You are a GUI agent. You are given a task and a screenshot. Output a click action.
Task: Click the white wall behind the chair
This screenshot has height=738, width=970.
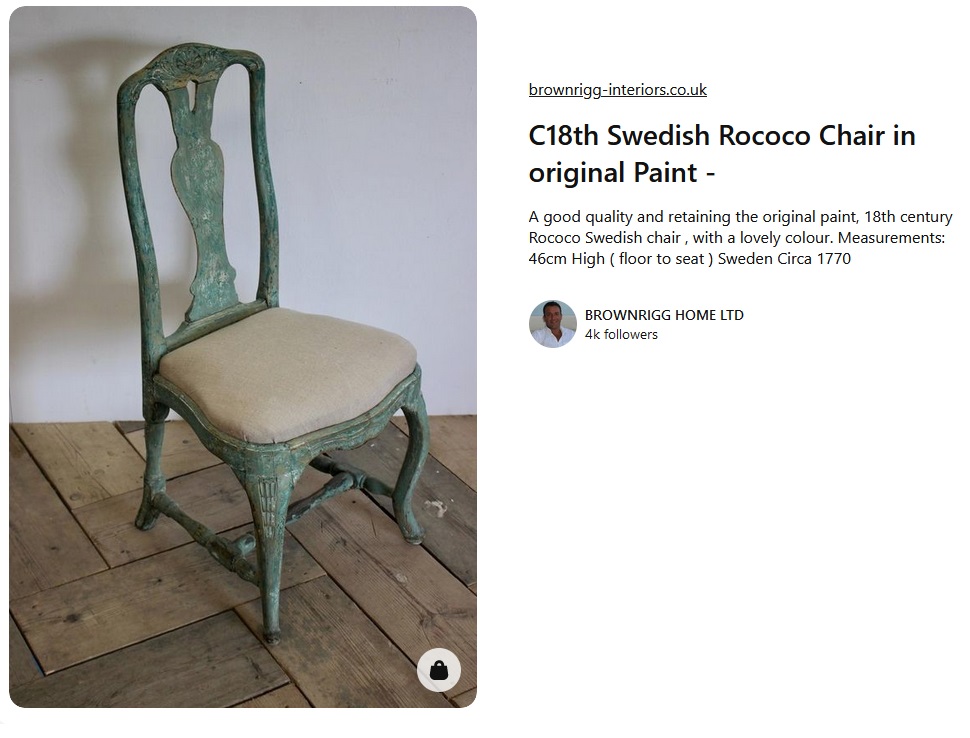tap(371, 186)
